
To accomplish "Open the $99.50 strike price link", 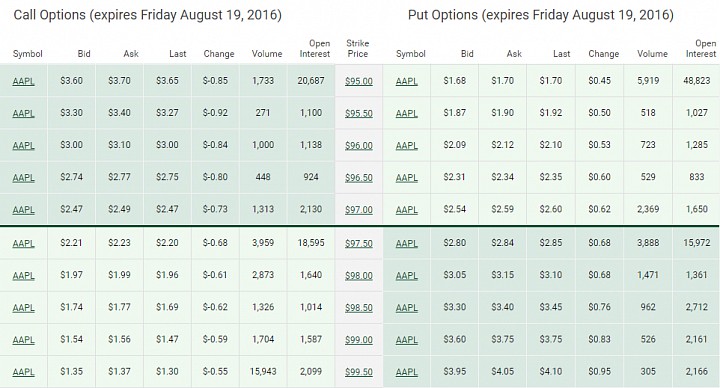I will pyautogui.click(x=359, y=372).
